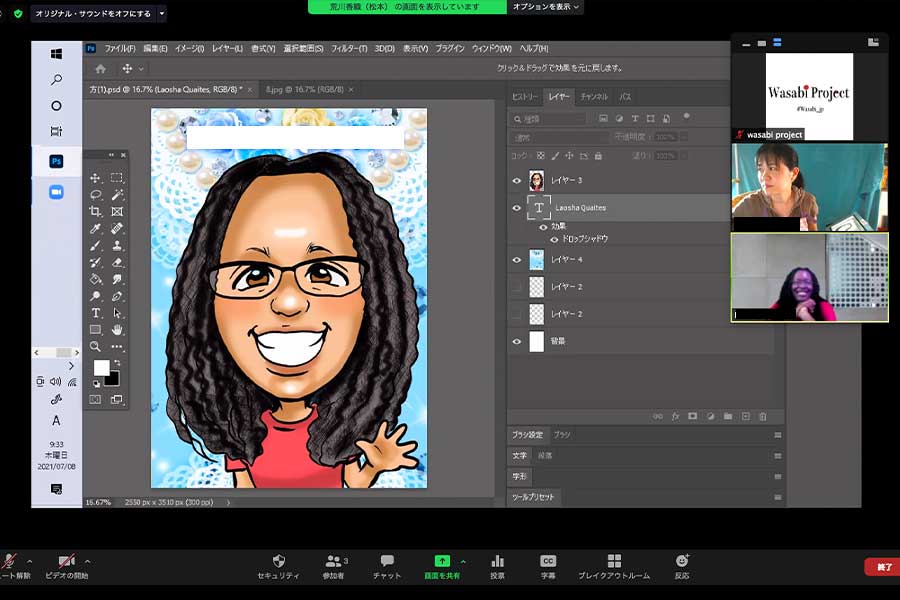Viewport: 900px width, 600px height.
Task: Open the layer blend mode dropdown
Action: 558,138
